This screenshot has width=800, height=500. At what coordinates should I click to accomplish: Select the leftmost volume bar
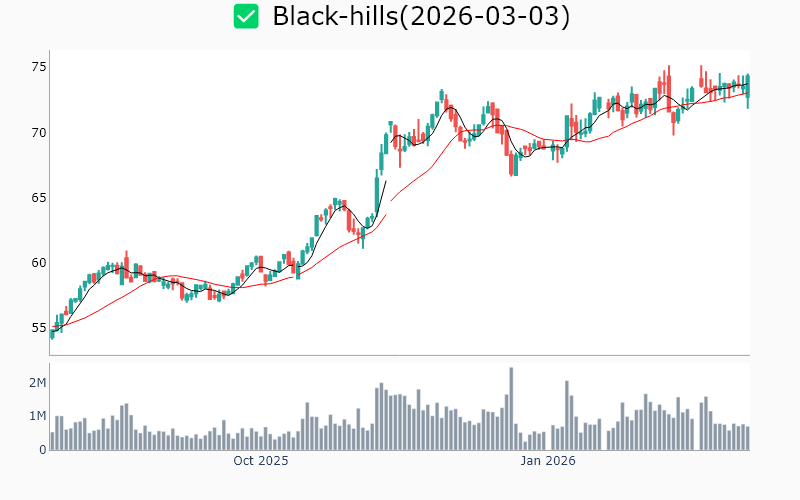pos(52,441)
